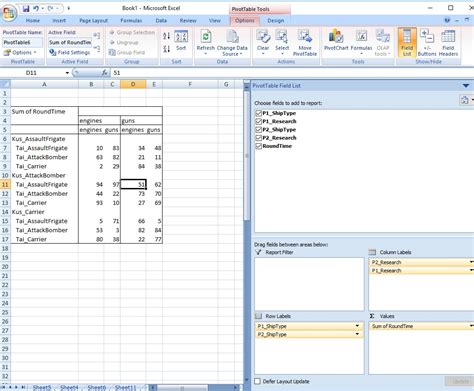Viewport: 474px width, 391px height.
Task: Open the Select actions menu
Action: point(282,43)
